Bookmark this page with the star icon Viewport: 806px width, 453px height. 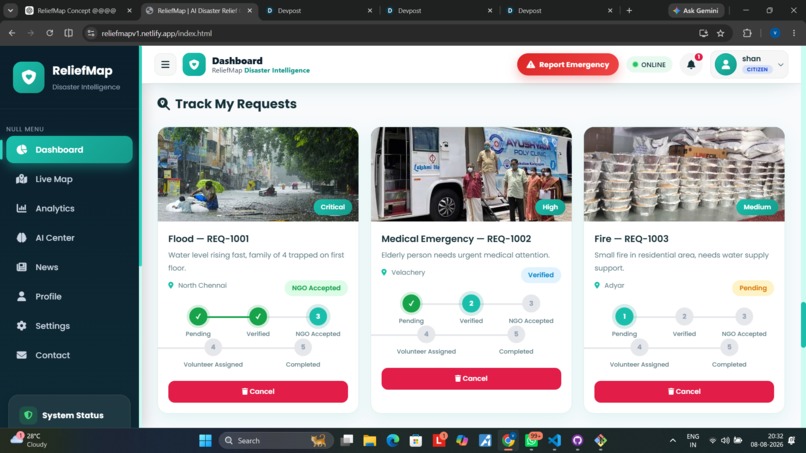point(721,33)
